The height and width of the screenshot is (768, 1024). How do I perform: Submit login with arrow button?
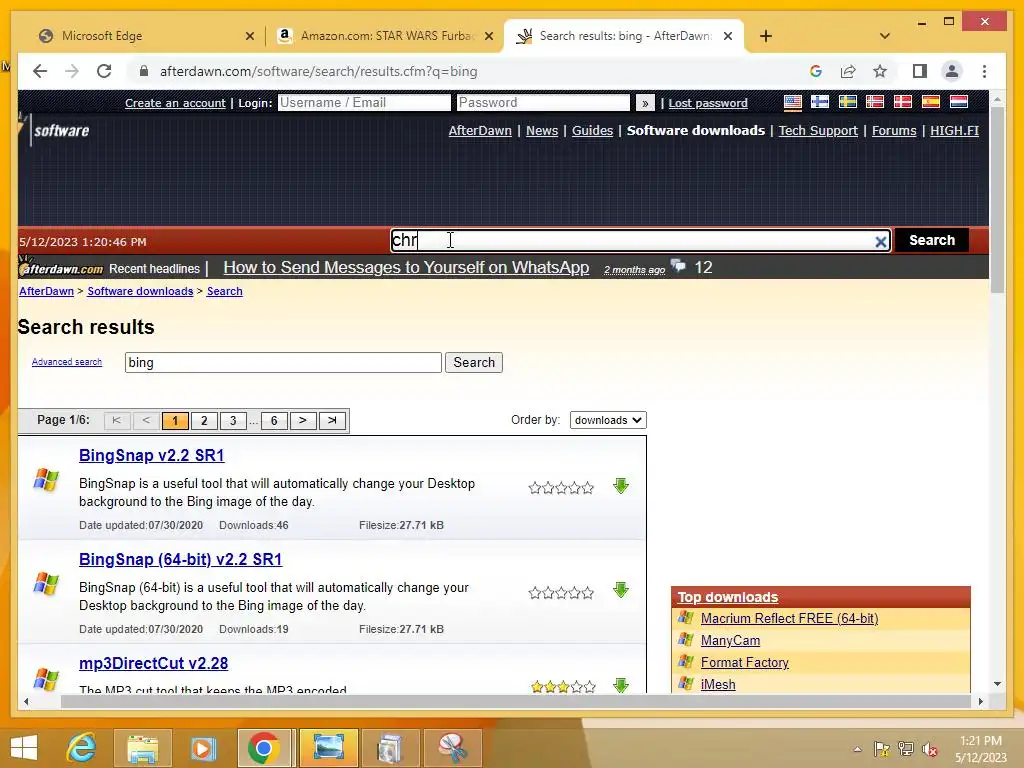645,103
